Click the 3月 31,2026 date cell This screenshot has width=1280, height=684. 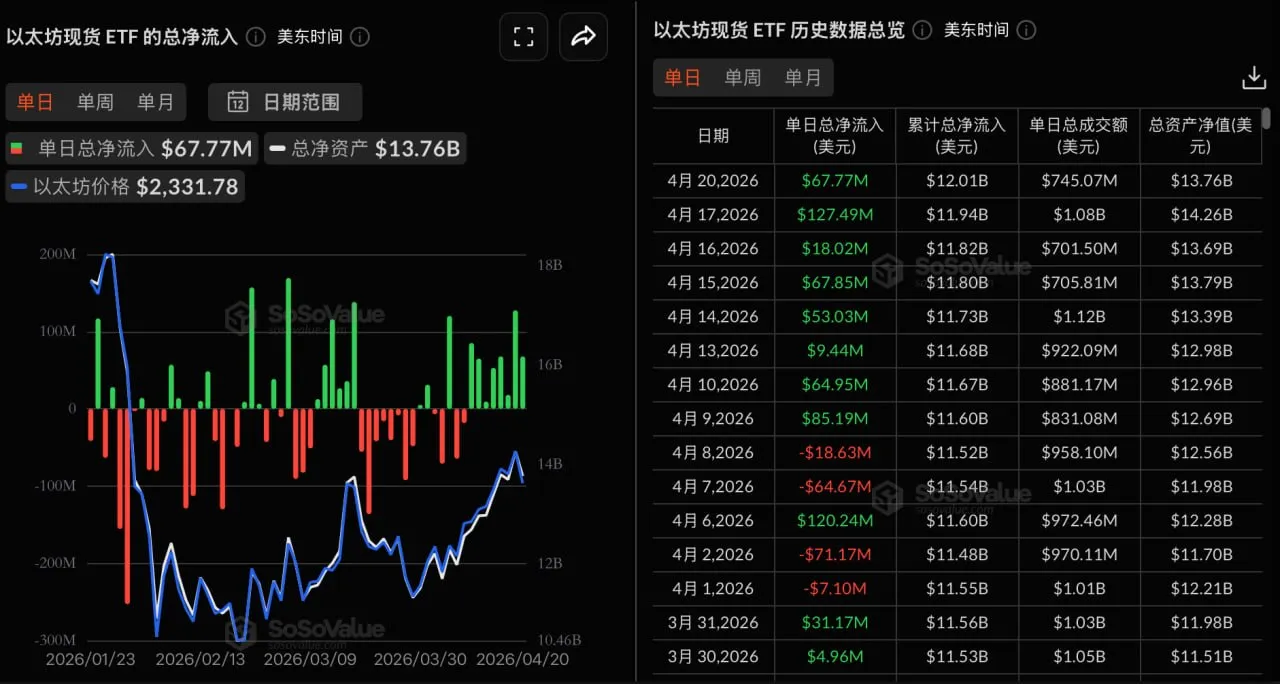(713, 623)
